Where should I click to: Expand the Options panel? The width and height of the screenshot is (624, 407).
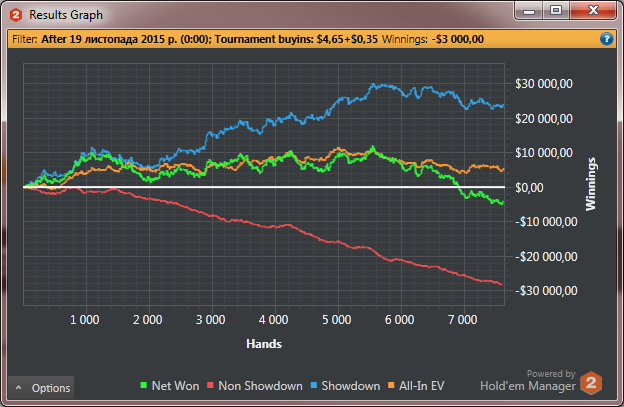[41, 388]
